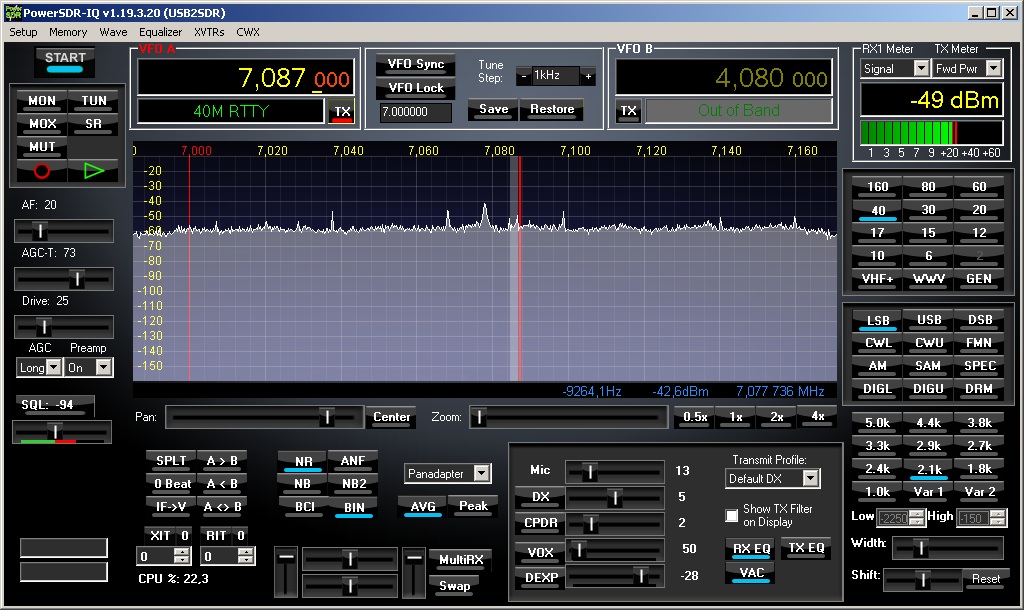Click the 7.000000 frequency input field

(415, 112)
